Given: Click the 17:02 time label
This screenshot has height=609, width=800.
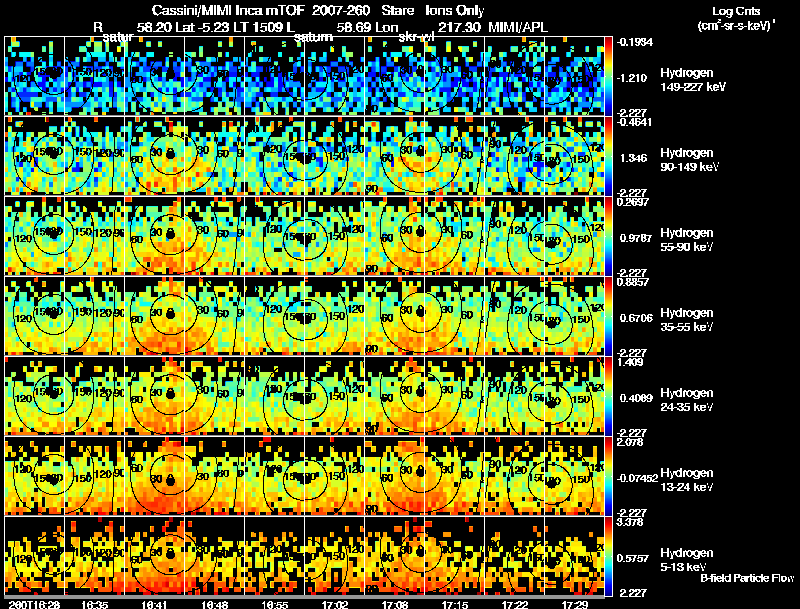Looking at the screenshot, I should click(335, 604).
